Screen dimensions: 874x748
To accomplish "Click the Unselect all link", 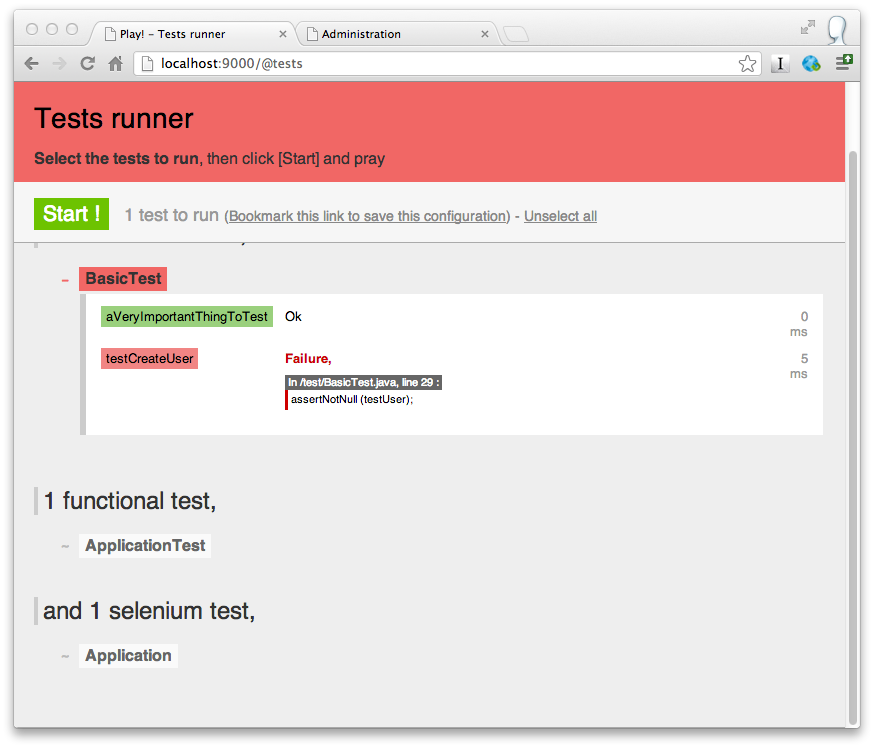I will click(560, 216).
